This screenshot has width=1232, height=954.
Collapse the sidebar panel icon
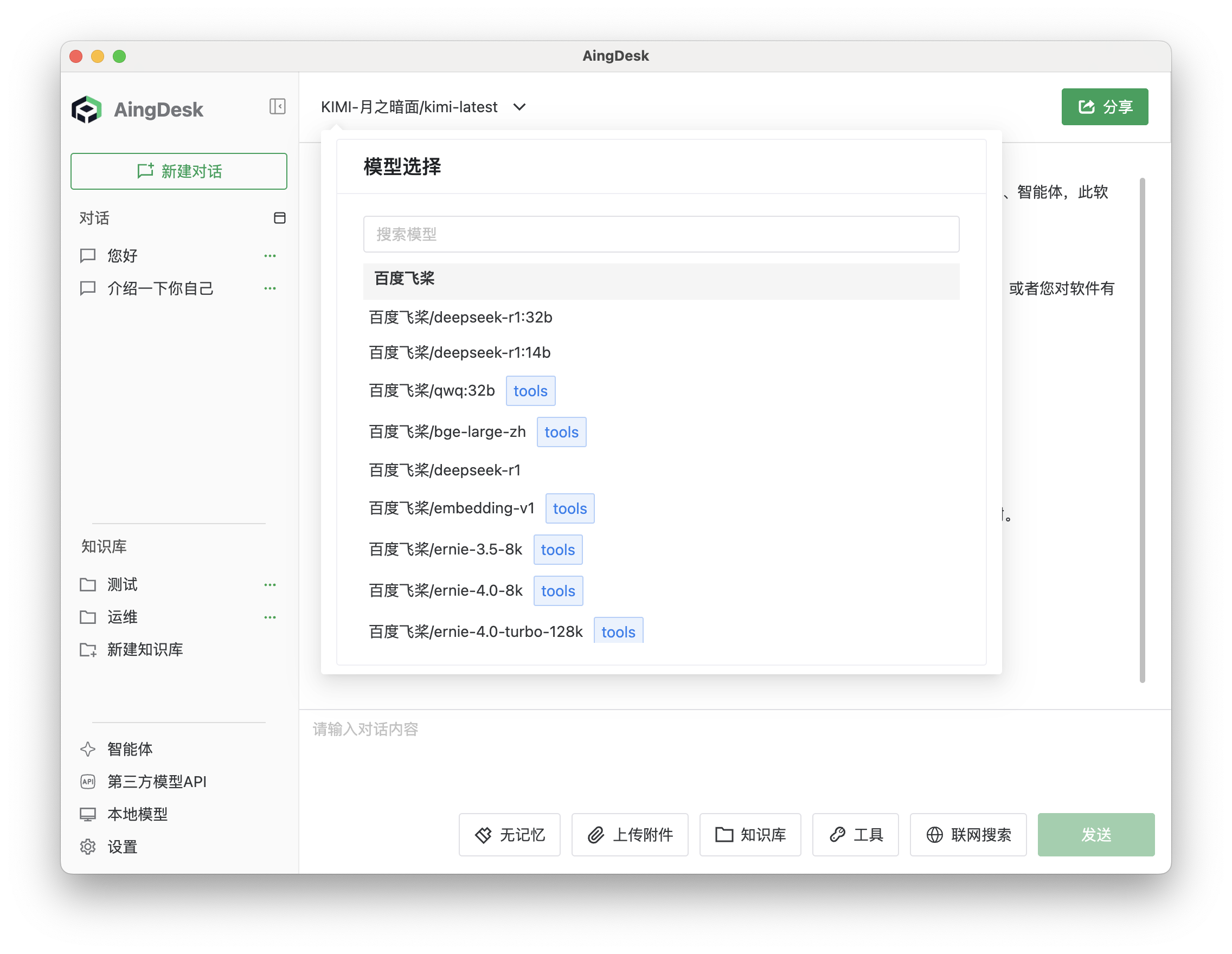click(x=277, y=107)
